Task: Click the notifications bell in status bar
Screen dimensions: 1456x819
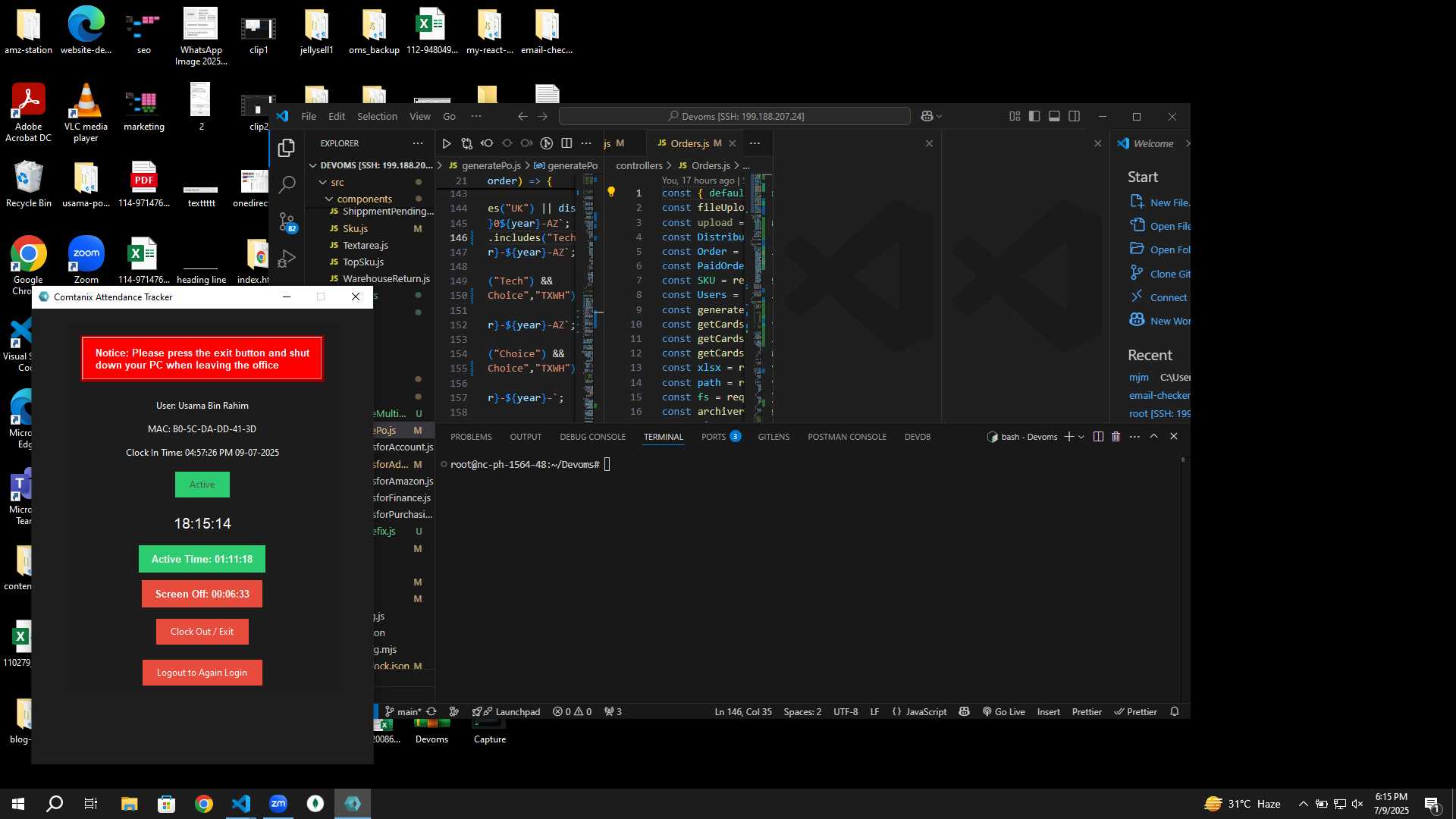Action: (x=1175, y=712)
